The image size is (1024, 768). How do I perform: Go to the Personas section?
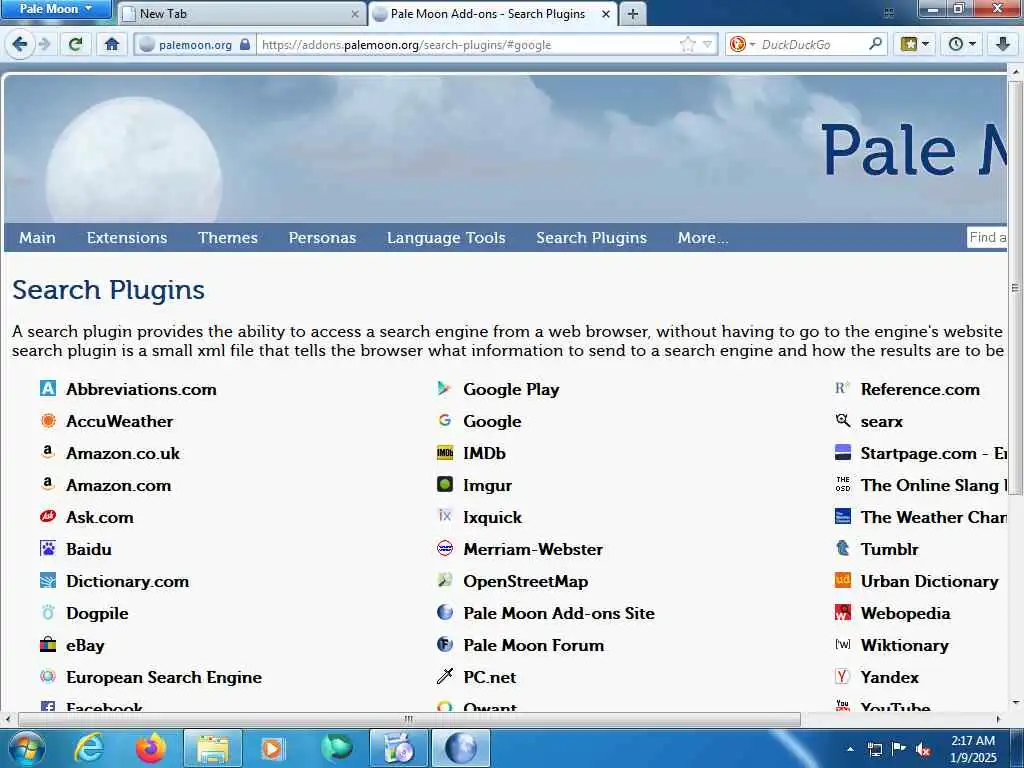pyautogui.click(x=322, y=238)
